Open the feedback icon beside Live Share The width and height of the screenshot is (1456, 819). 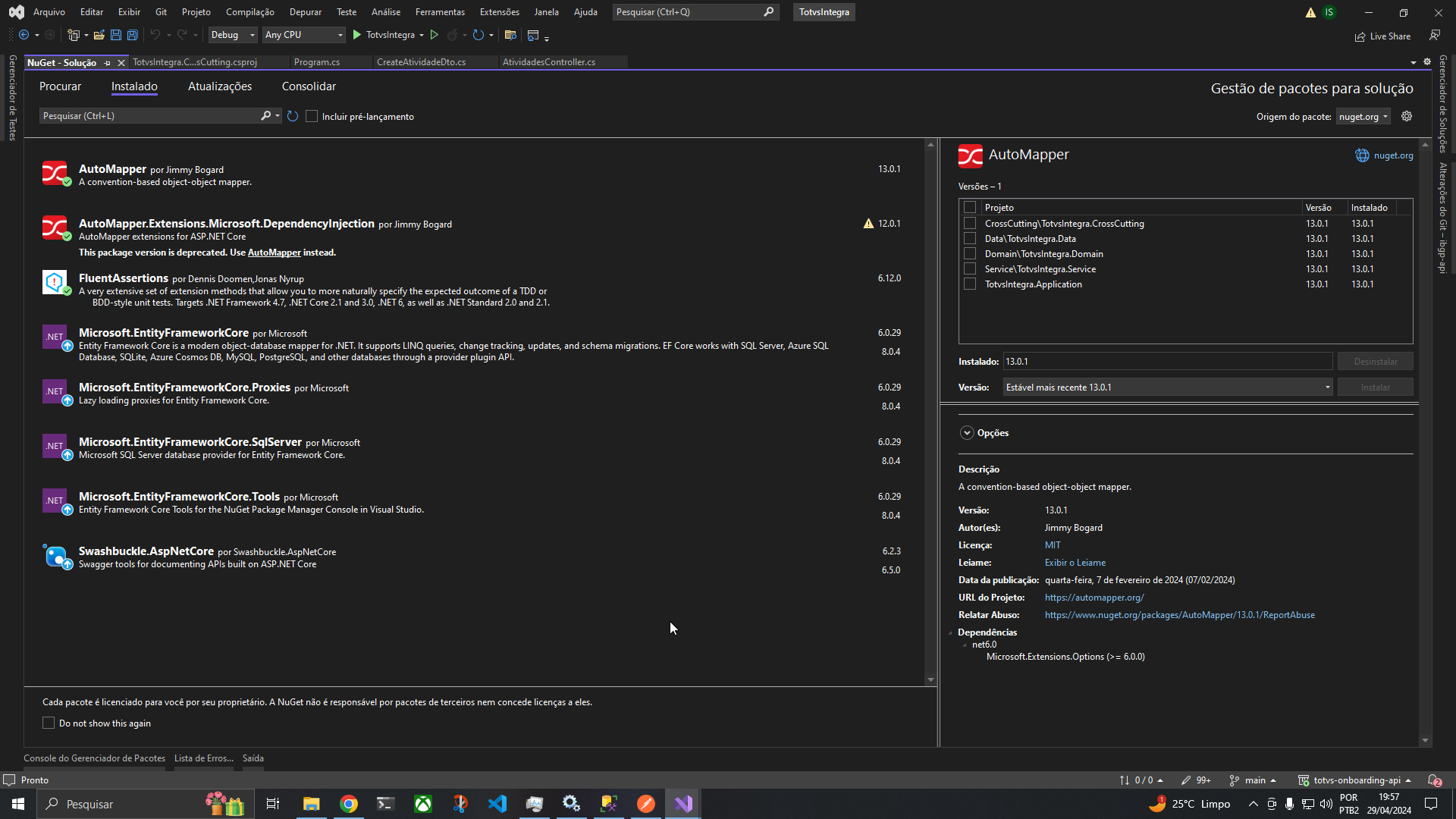tap(1435, 36)
